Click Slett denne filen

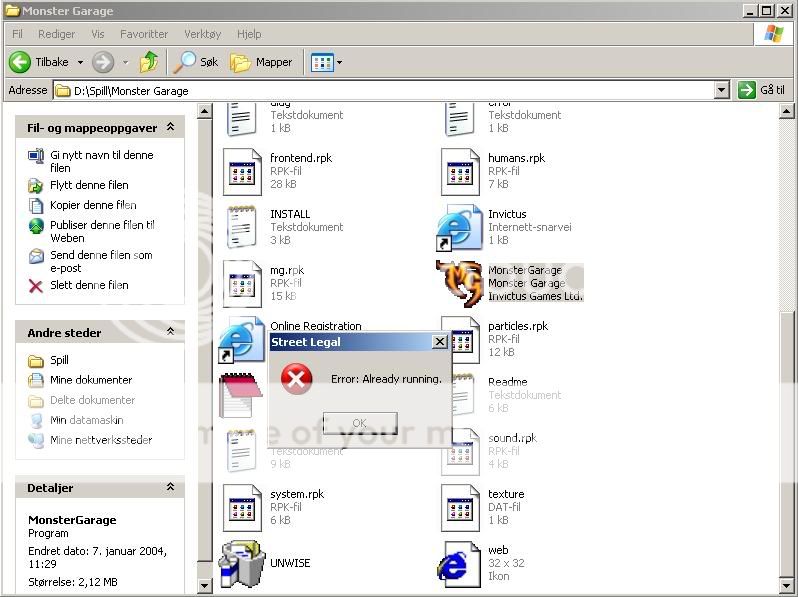(89, 285)
